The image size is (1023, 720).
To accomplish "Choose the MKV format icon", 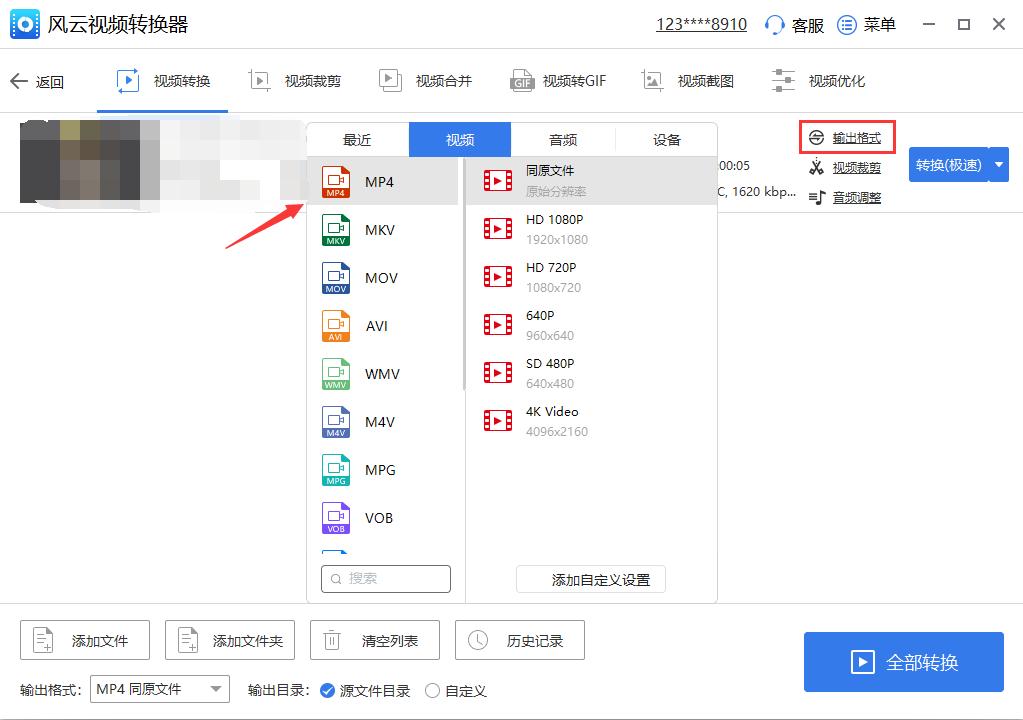I will point(336,230).
